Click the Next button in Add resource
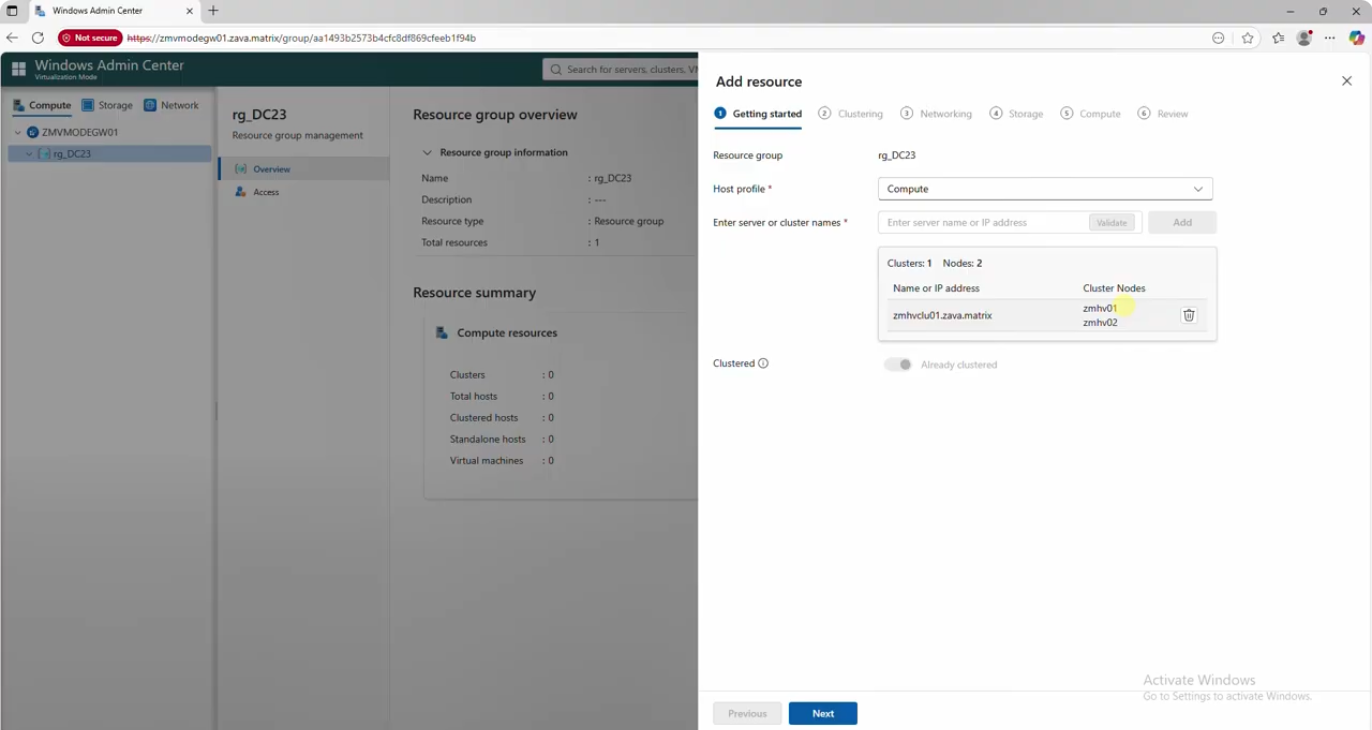Screen dimensions: 1372x730 (822, 713)
